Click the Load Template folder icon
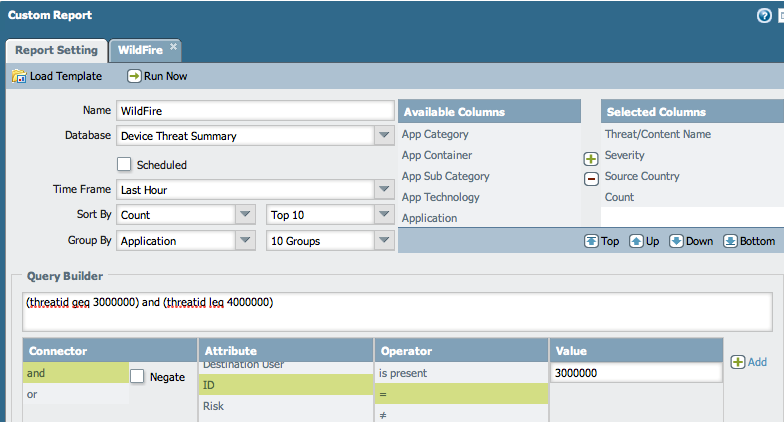This screenshot has width=784, height=422. click(x=18, y=76)
